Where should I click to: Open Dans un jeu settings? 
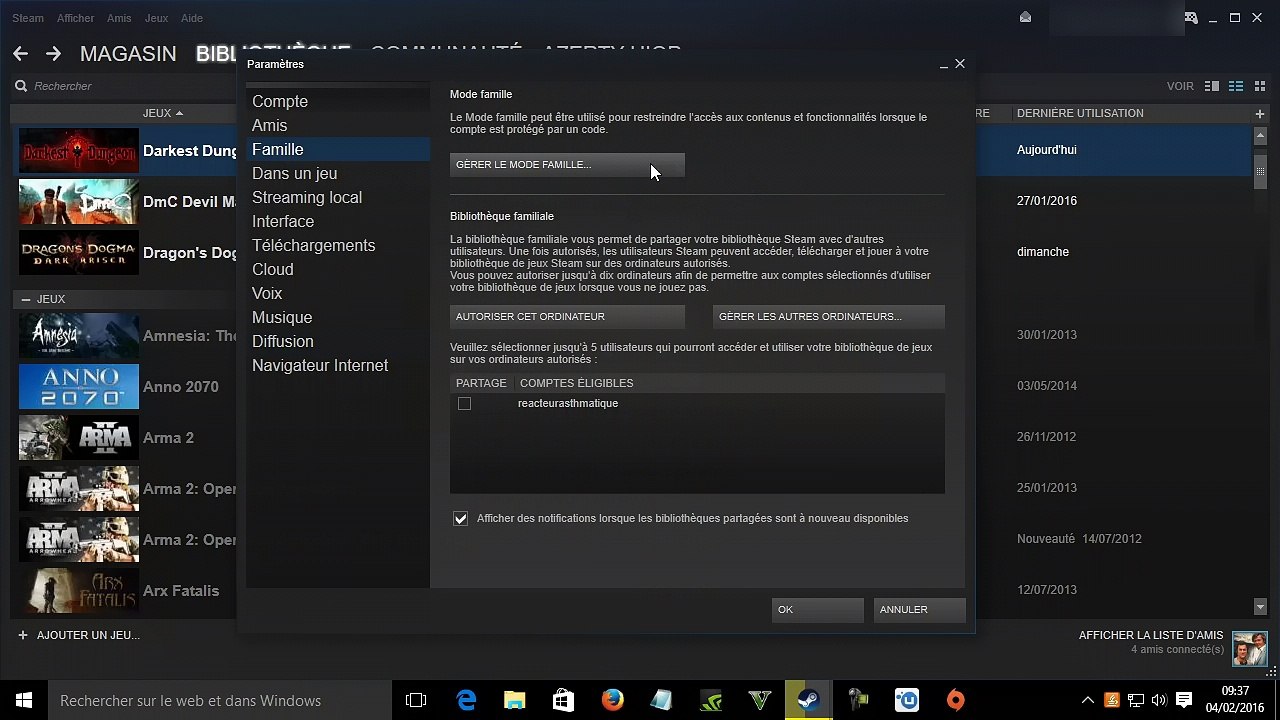(x=338, y=174)
